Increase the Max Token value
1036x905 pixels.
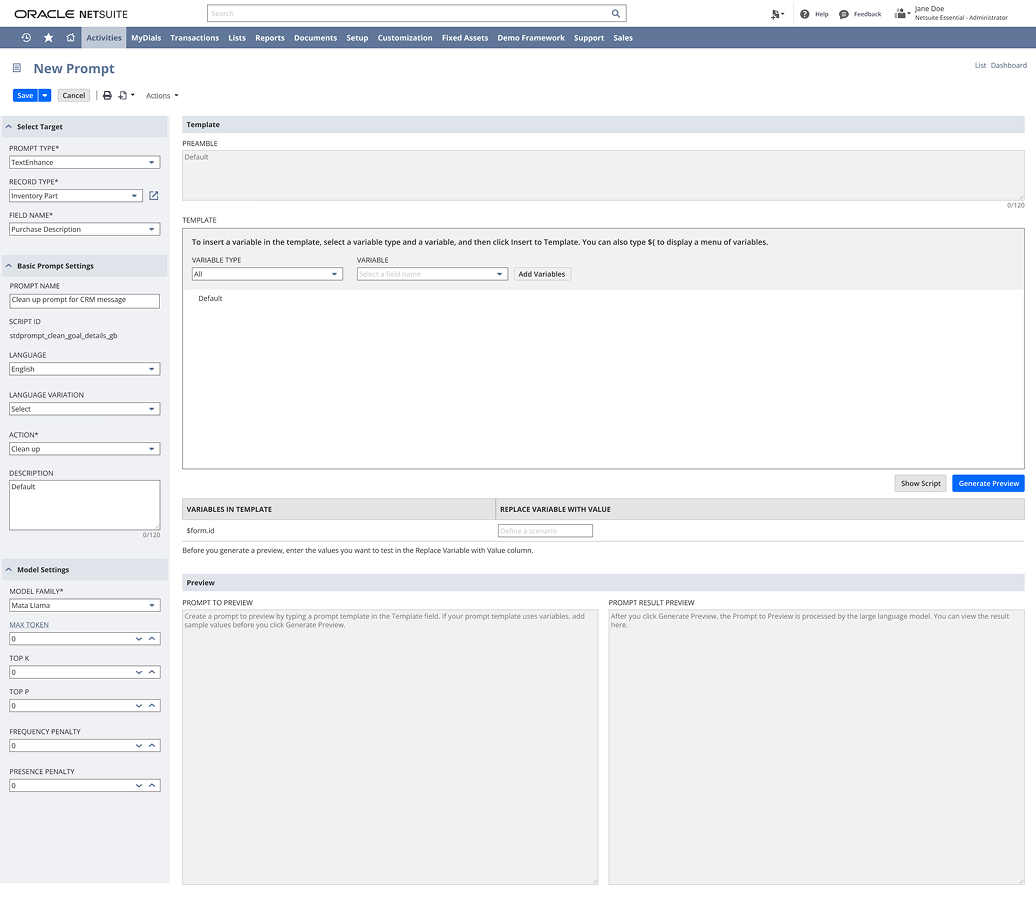point(152,639)
